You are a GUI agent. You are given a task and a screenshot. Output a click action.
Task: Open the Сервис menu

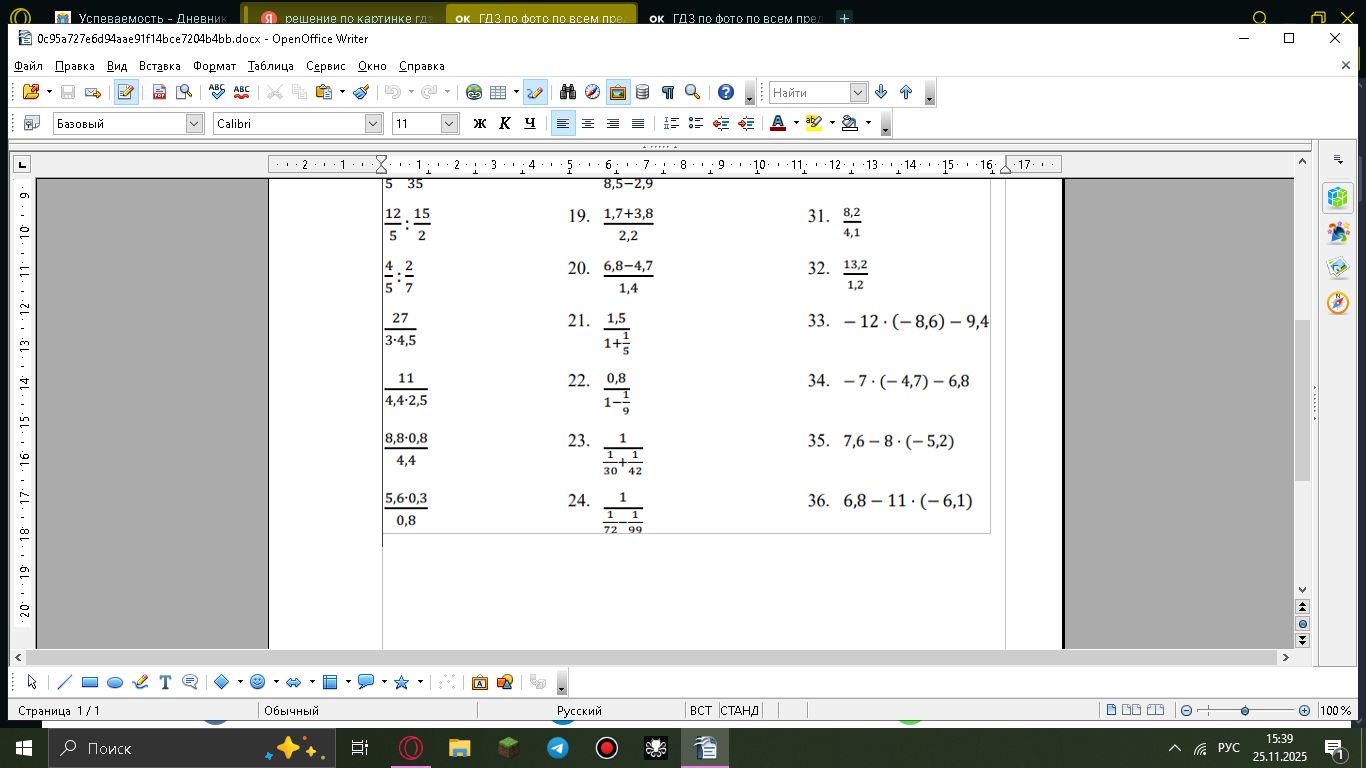(x=326, y=66)
